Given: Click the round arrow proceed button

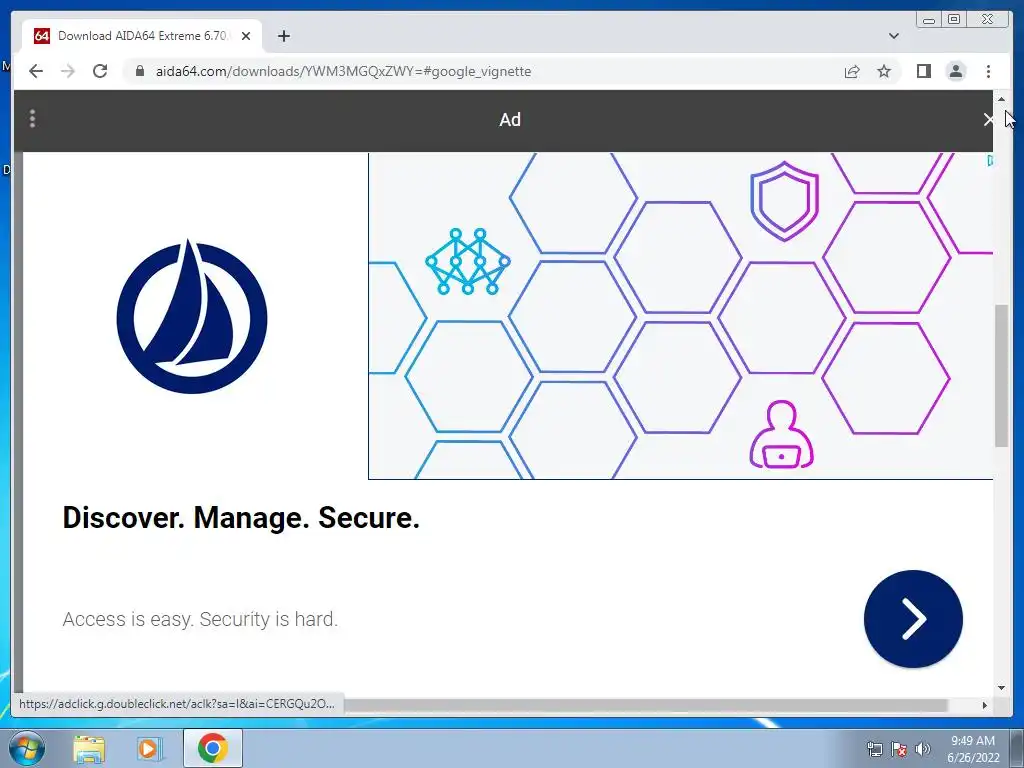Looking at the screenshot, I should (913, 619).
